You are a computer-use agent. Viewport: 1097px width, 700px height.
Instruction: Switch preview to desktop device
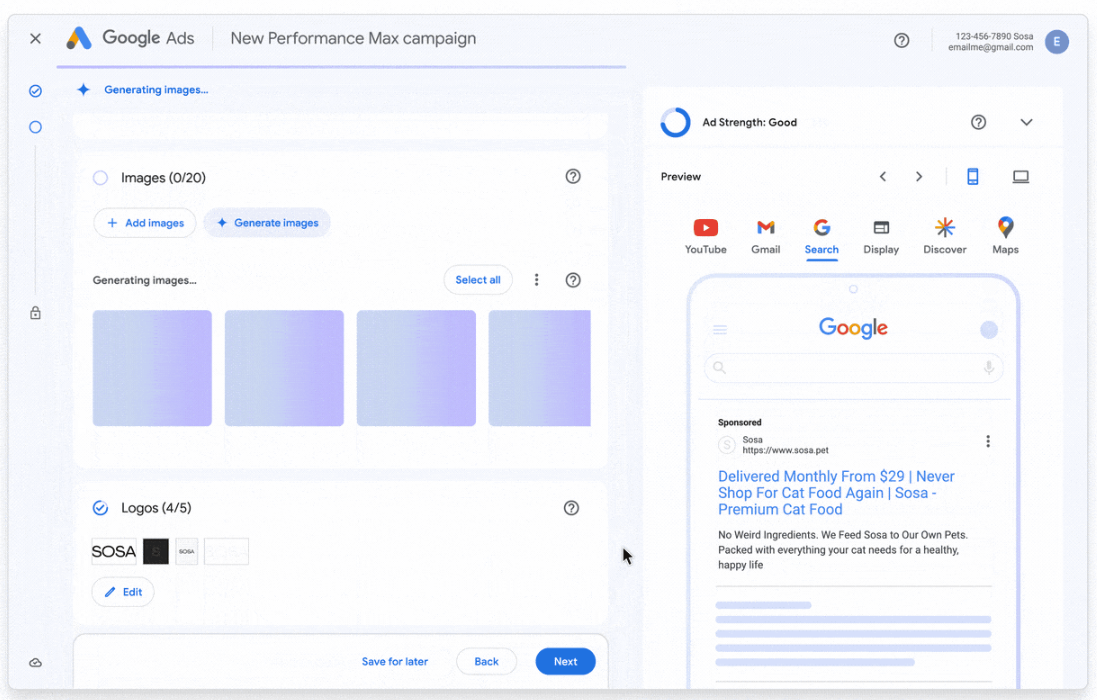(x=1021, y=177)
